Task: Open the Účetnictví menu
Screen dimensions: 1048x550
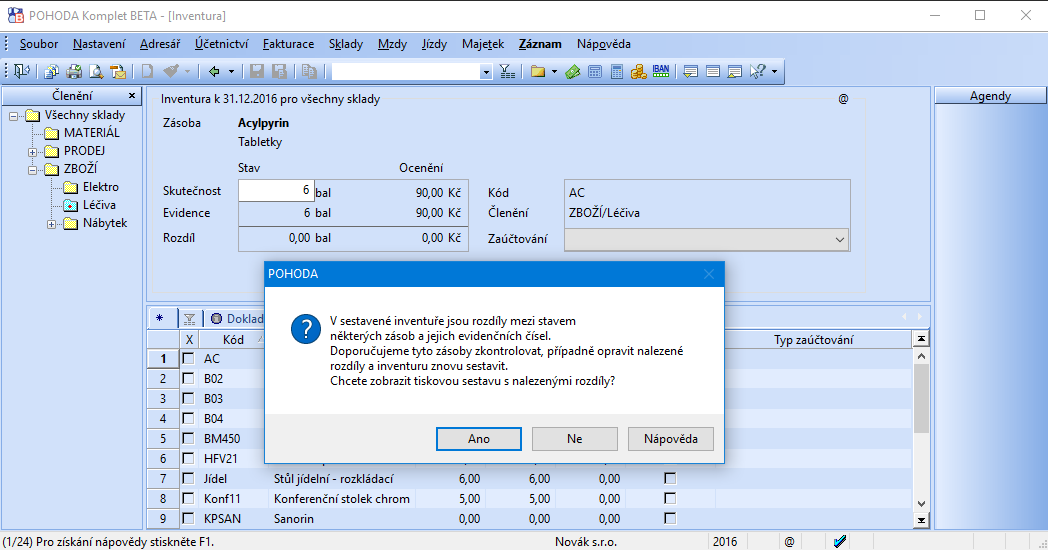Action: (221, 44)
